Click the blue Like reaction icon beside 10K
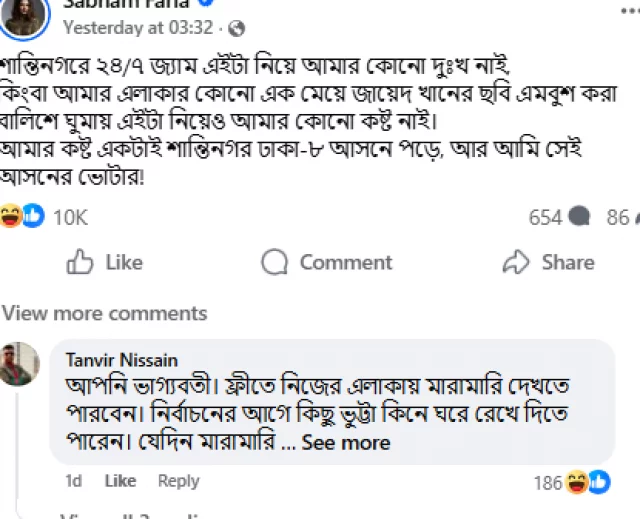640x519 pixels. point(34,216)
